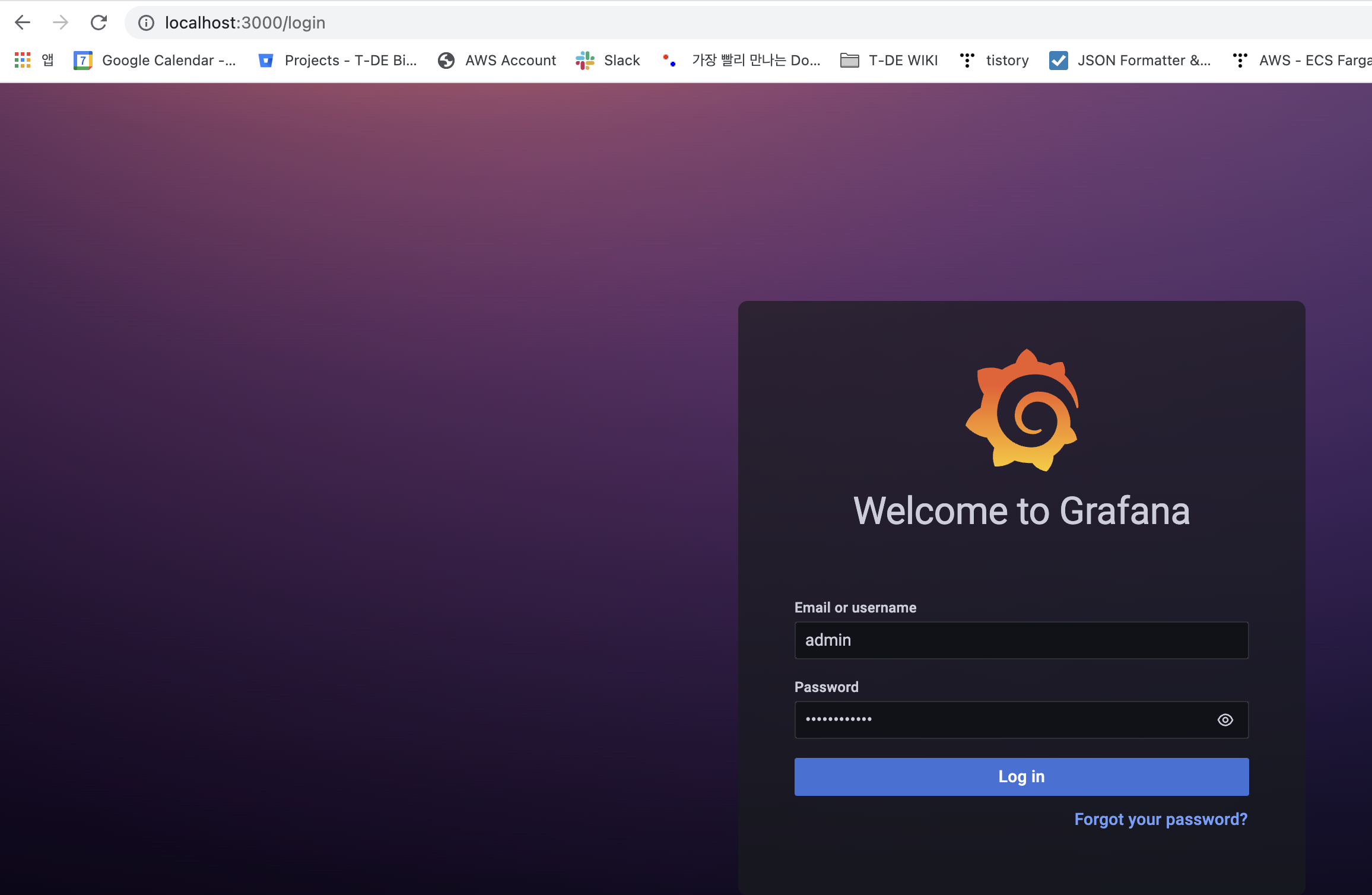Screen dimensions: 1372x895
Task: Open the Projects - T-DE Bitbucket bookmark
Action: [x=338, y=60]
